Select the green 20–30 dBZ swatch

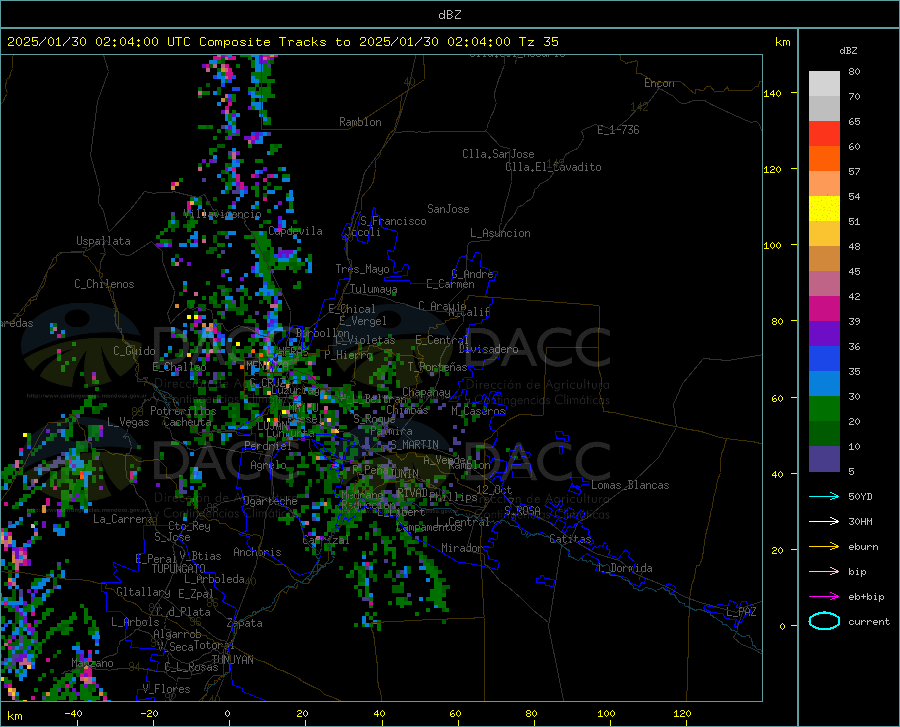click(x=824, y=409)
